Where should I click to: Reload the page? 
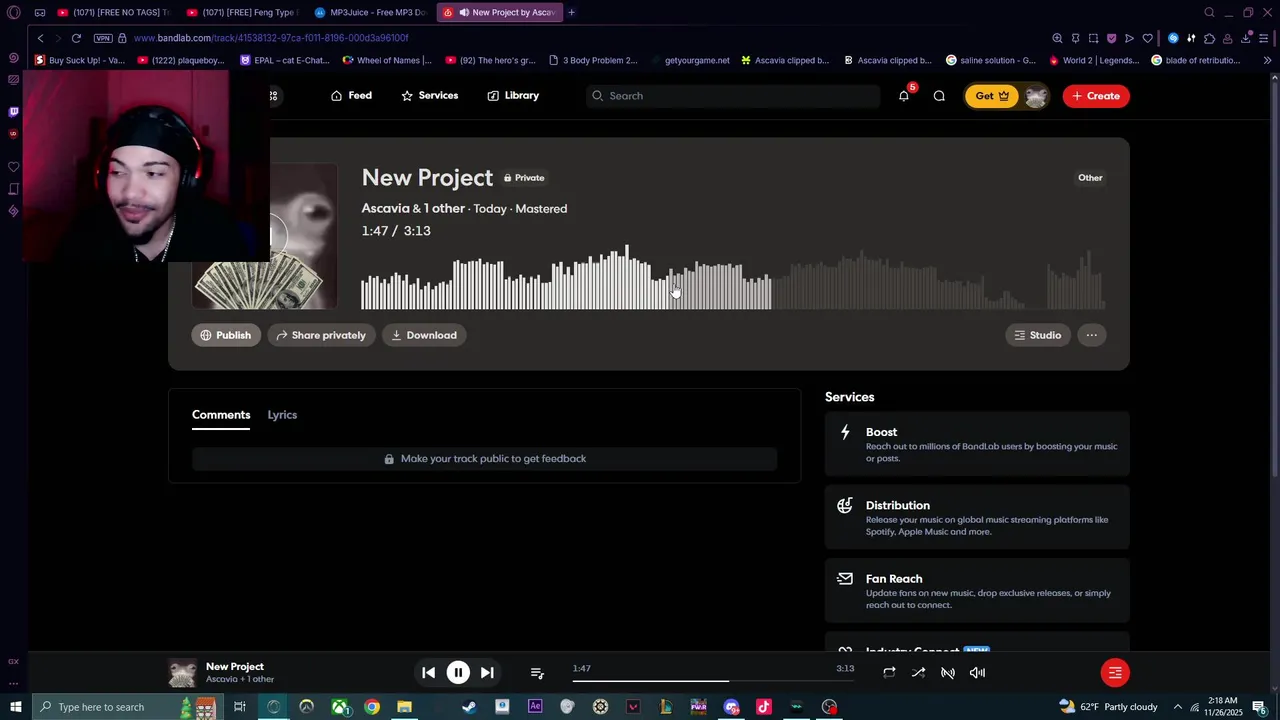pyautogui.click(x=76, y=38)
